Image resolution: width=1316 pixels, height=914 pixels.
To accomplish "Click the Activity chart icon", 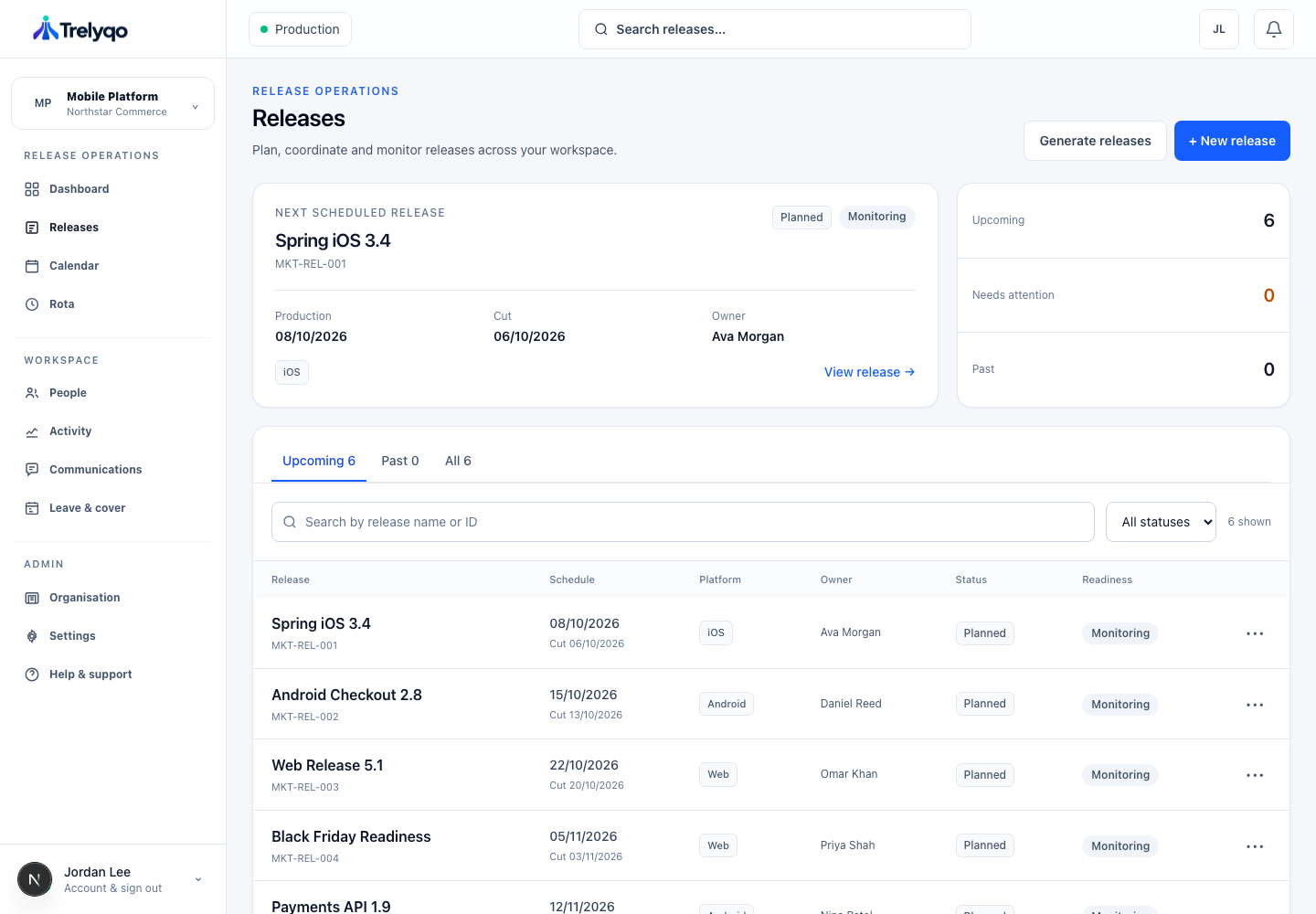I will click(32, 431).
